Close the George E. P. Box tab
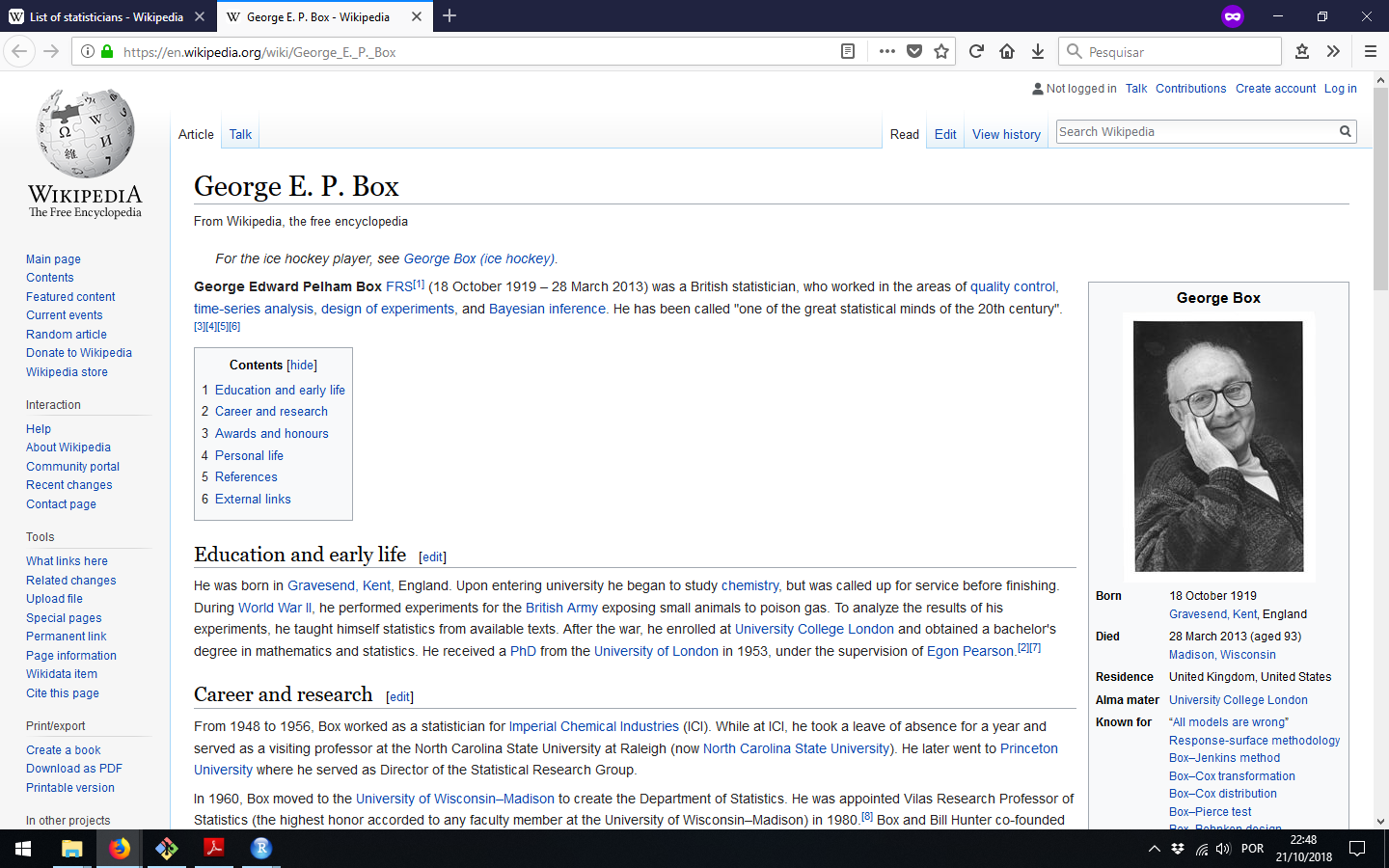 [x=417, y=16]
